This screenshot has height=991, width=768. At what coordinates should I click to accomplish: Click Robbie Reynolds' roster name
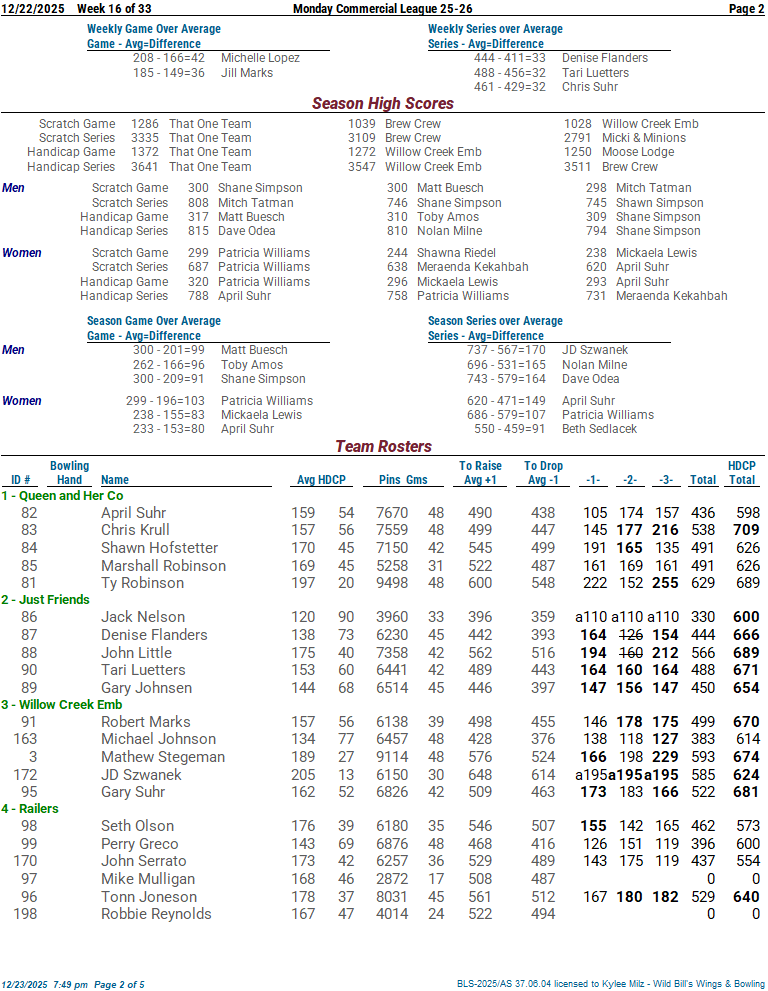(x=156, y=915)
